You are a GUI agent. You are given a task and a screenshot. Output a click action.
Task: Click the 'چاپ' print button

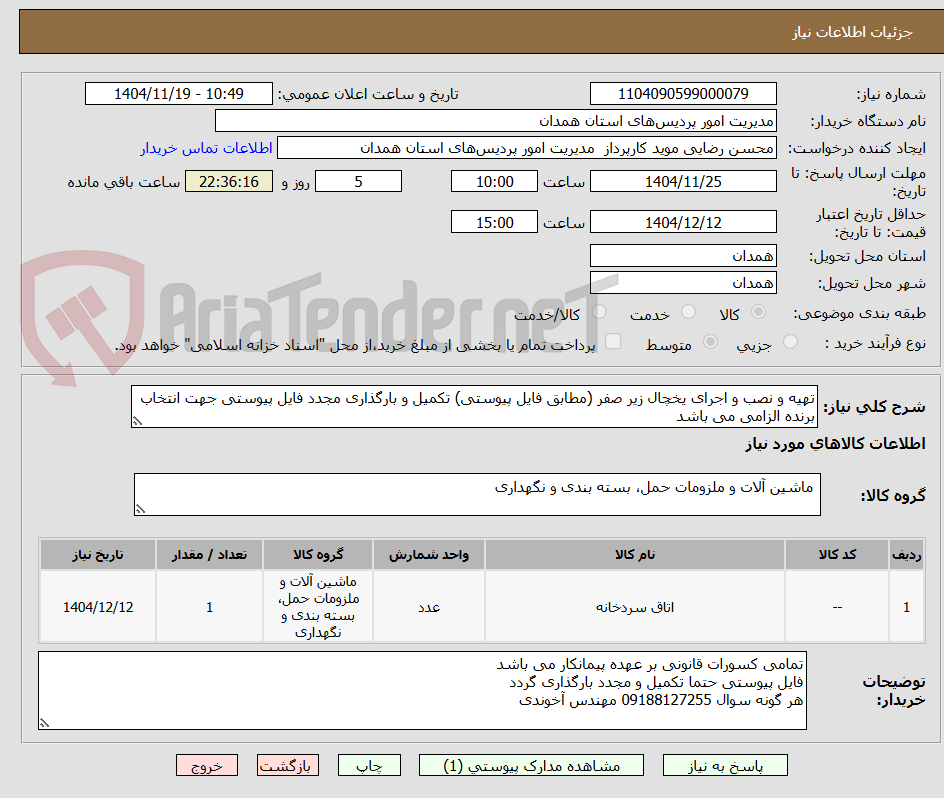[369, 765]
